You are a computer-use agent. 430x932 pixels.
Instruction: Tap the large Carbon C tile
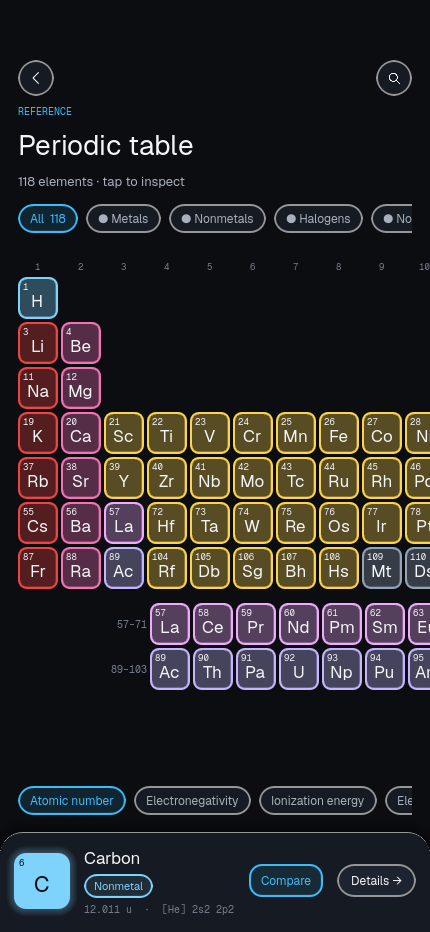click(42, 881)
